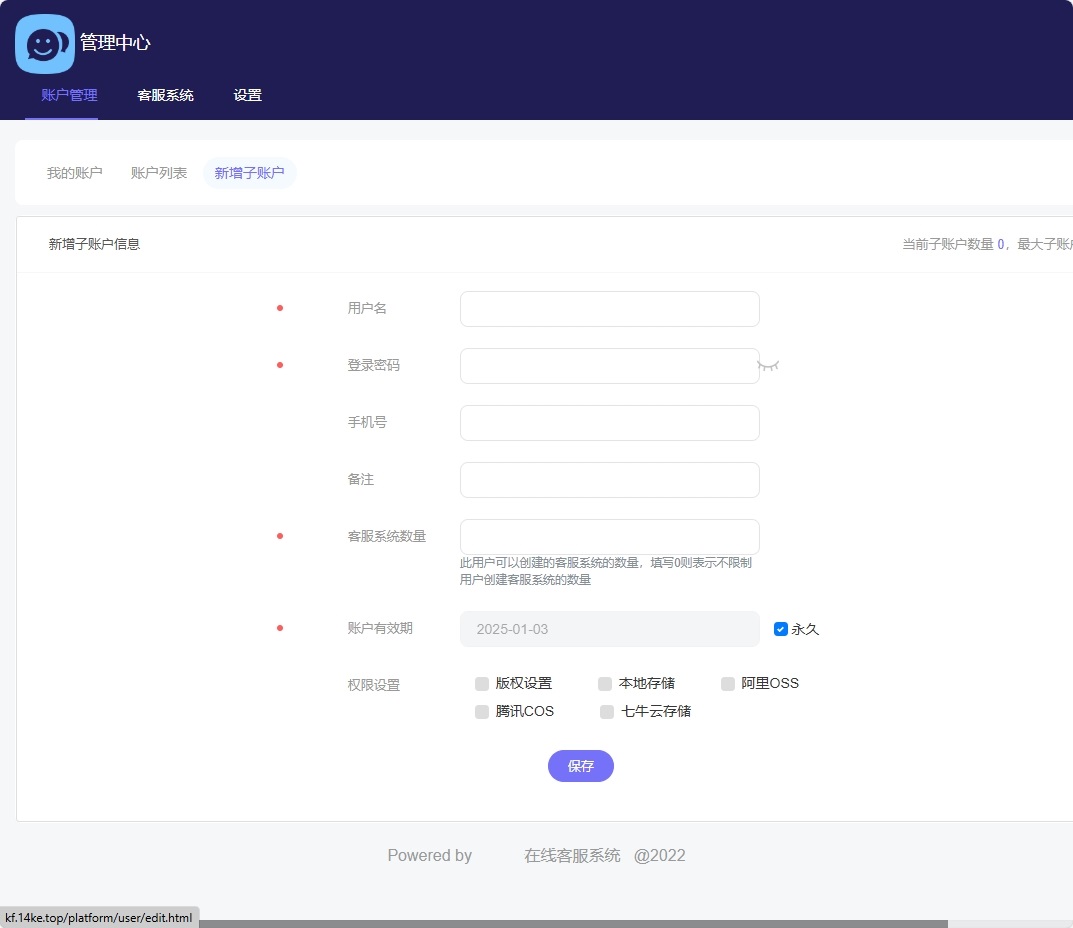The width and height of the screenshot is (1073, 928).
Task: Click the 当前子账户数量 0 text
Action: tap(953, 244)
